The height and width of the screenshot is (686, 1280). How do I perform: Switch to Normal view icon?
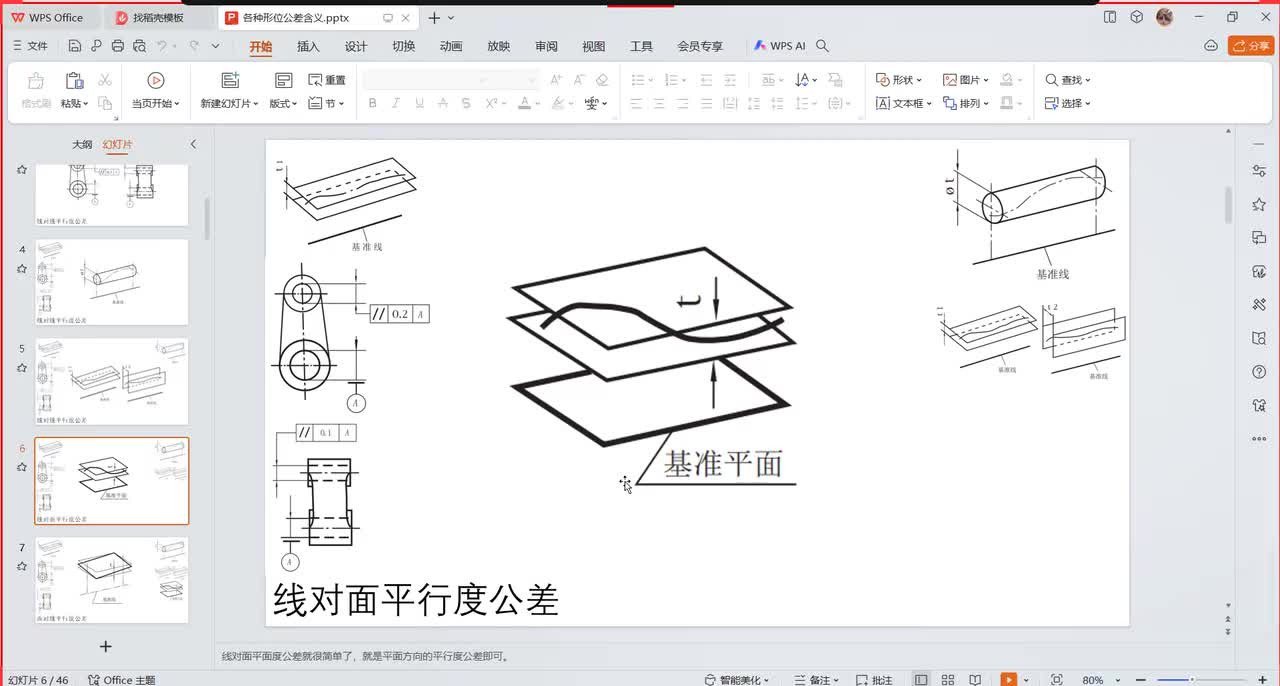[x=921, y=679]
